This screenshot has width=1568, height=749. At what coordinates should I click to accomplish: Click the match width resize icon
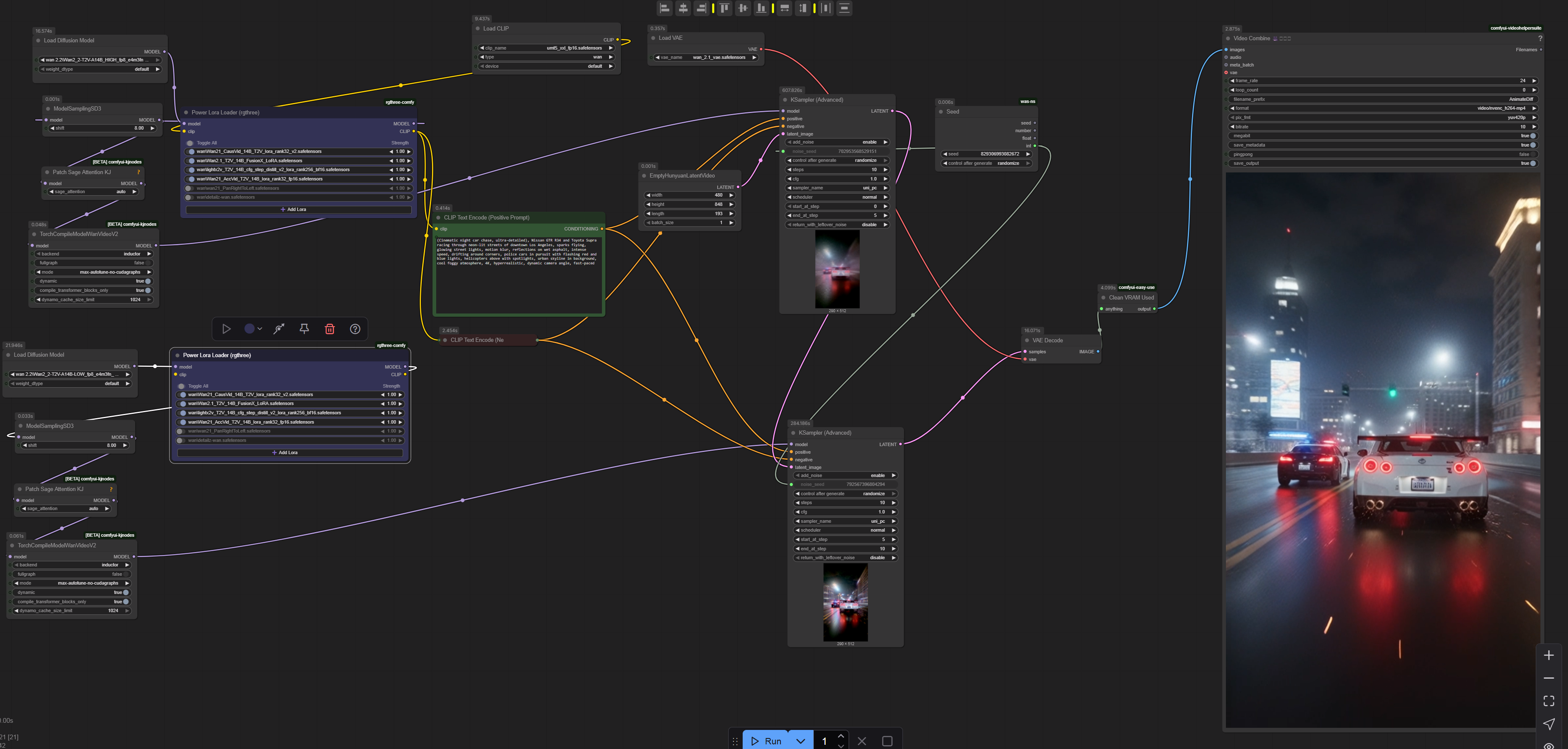click(x=785, y=8)
